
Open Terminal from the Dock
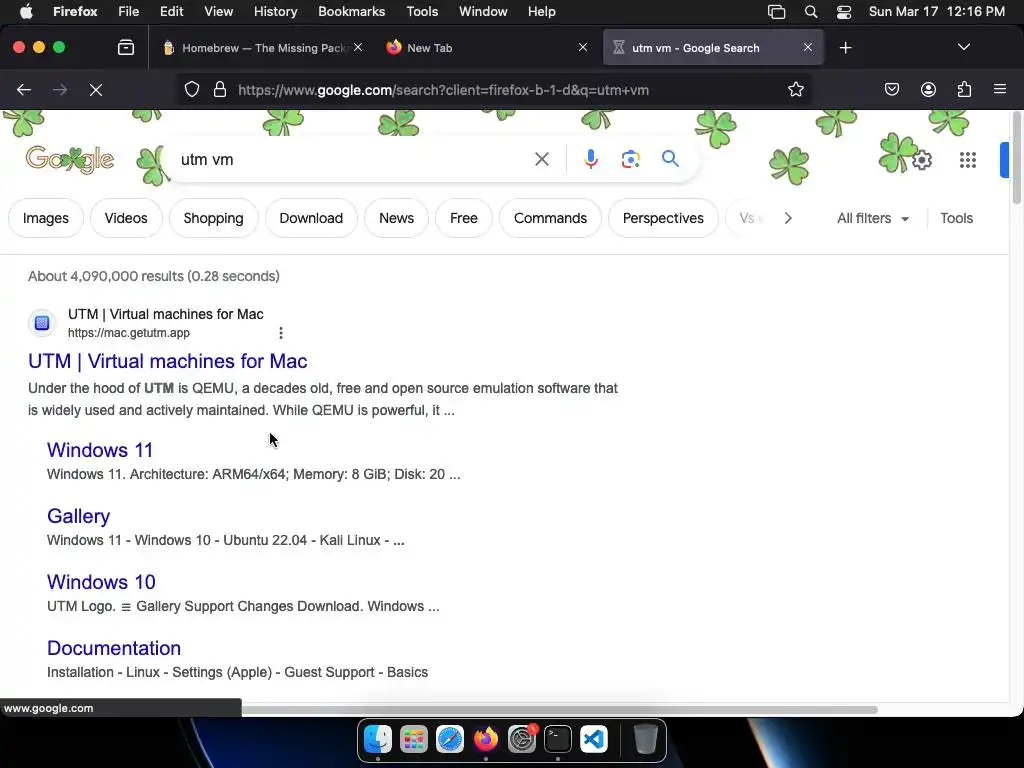click(x=557, y=739)
